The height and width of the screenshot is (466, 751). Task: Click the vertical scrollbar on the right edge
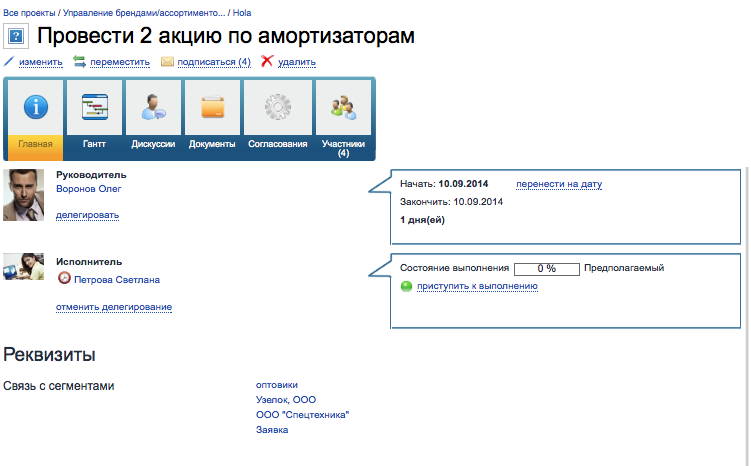(747, 316)
